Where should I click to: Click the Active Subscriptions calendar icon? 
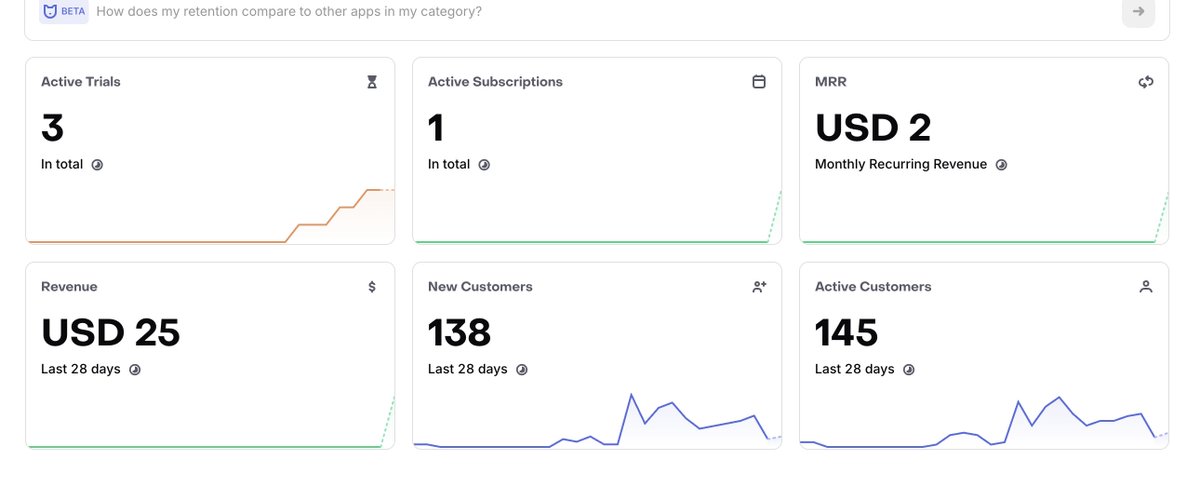759,82
